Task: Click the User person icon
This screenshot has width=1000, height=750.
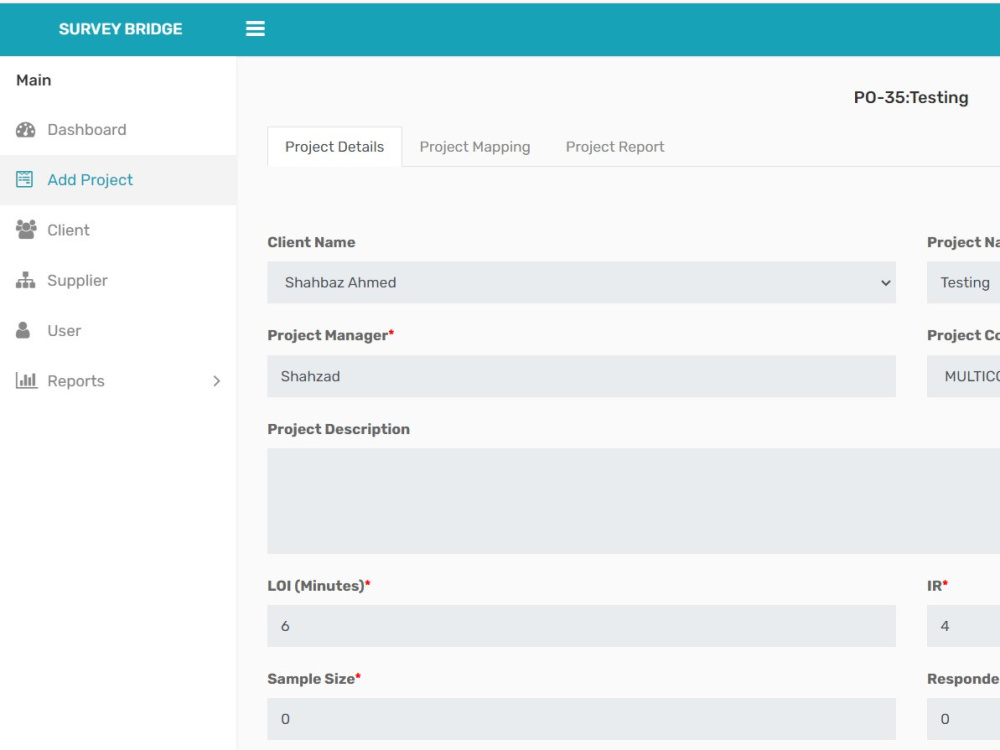Action: coord(23,330)
